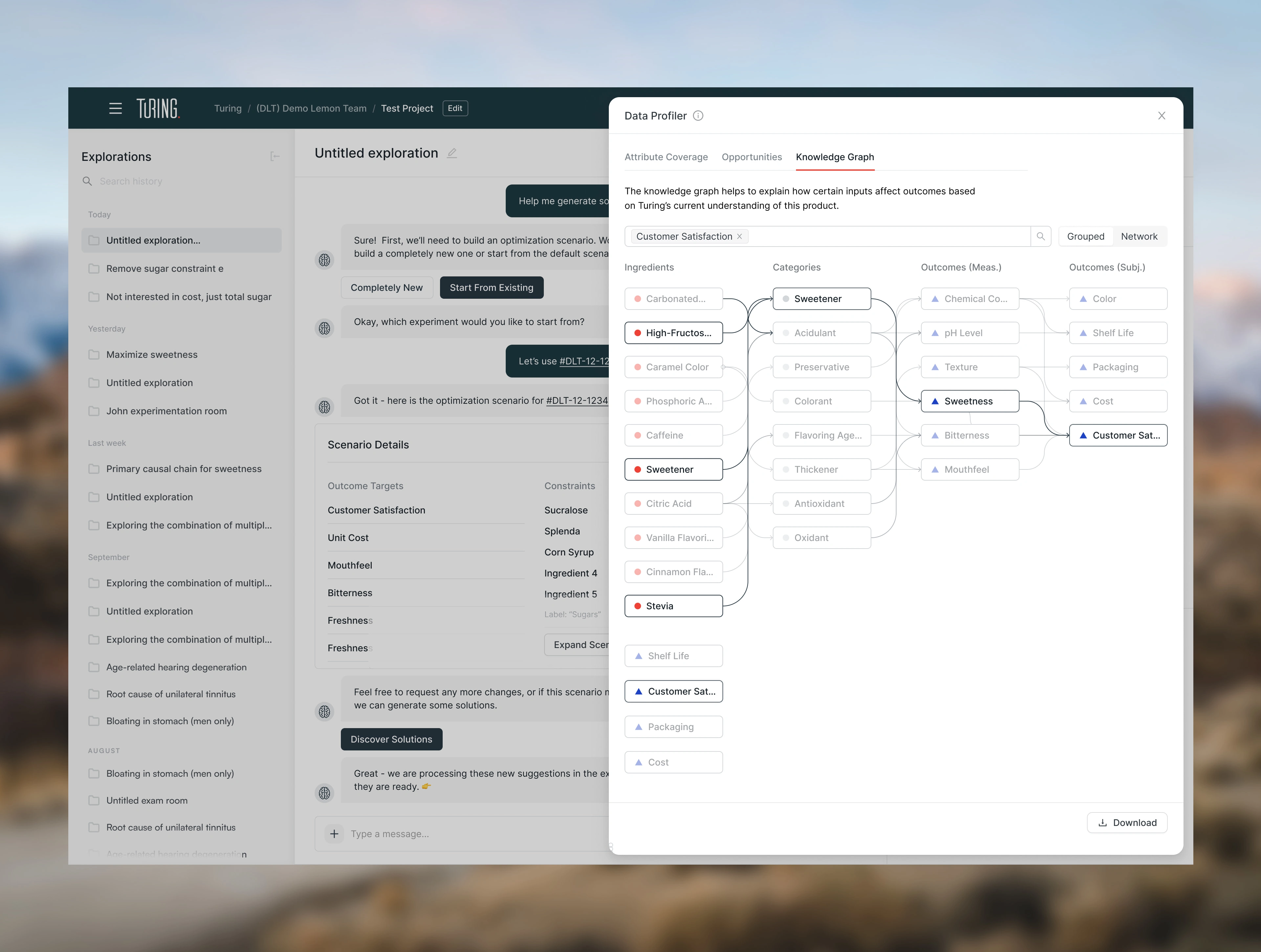1261x952 pixels.
Task: Click the plus icon beside message box
Action: (334, 833)
